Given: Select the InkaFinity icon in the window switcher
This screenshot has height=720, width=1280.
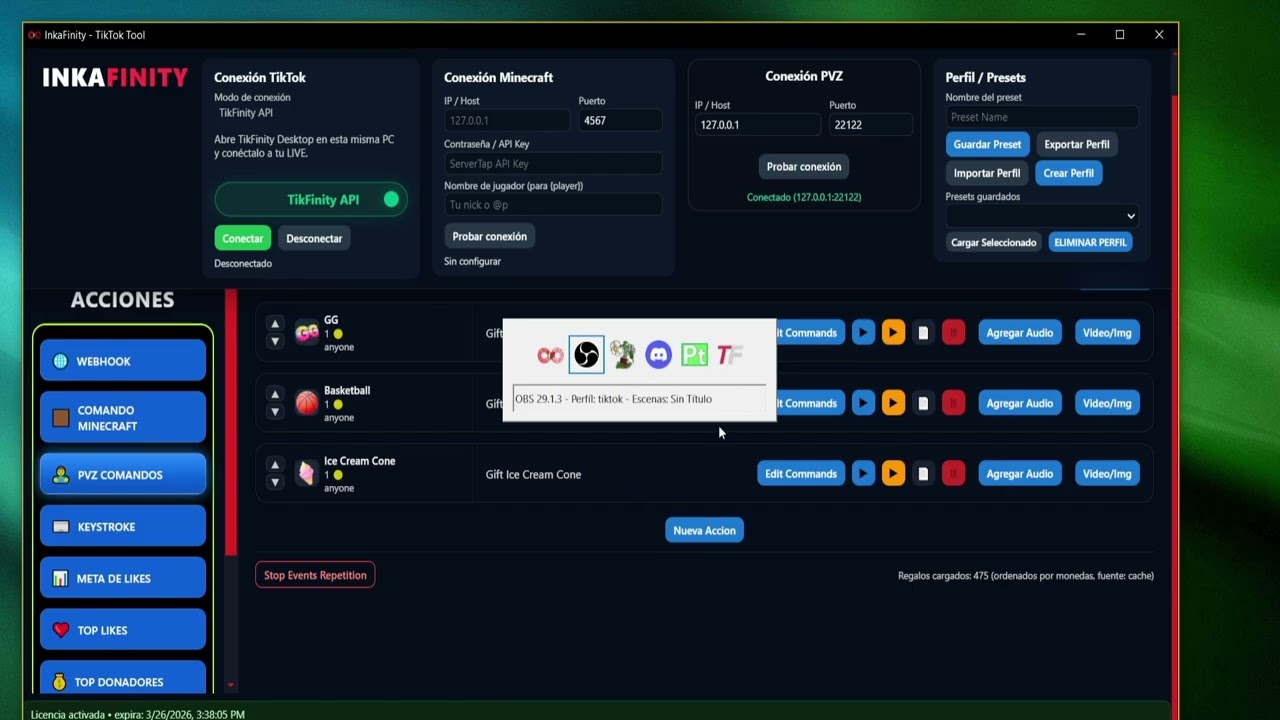Looking at the screenshot, I should tap(550, 355).
